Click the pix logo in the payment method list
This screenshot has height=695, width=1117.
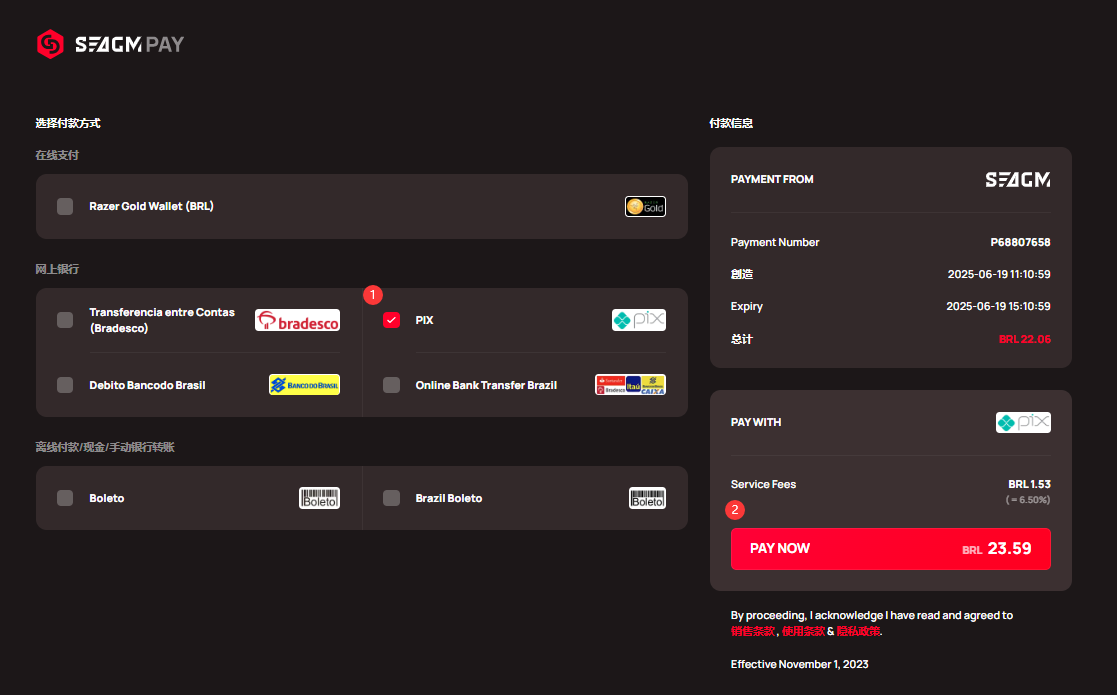click(x=639, y=320)
